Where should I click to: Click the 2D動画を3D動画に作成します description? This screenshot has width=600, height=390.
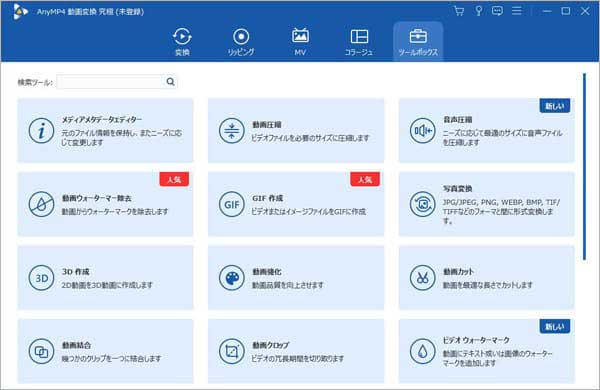[x=107, y=285]
